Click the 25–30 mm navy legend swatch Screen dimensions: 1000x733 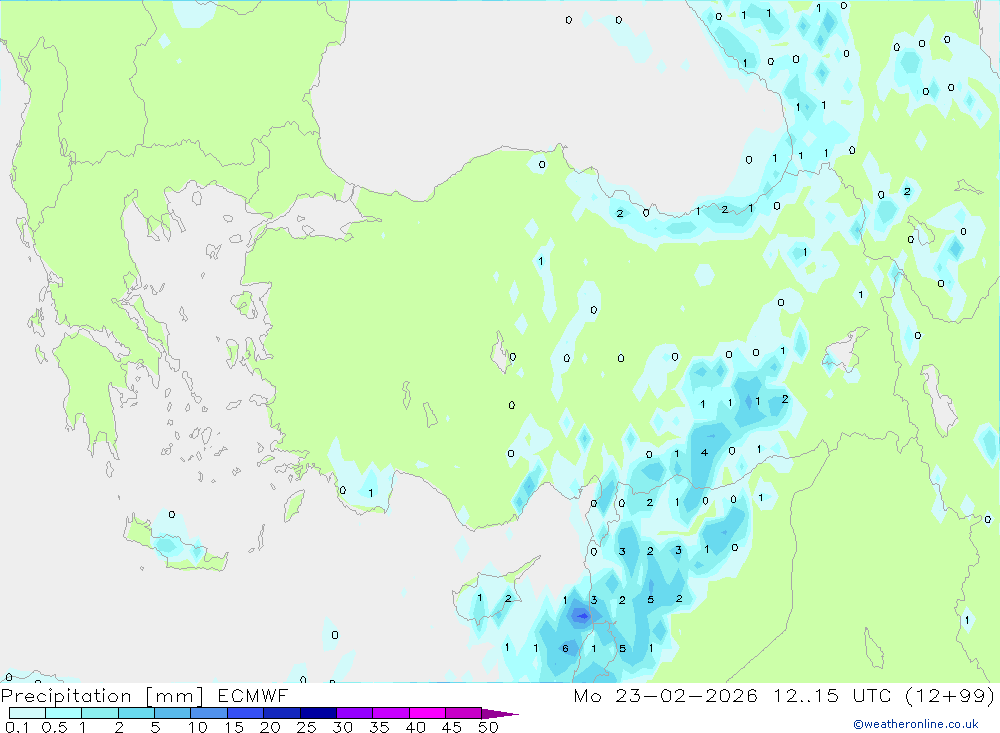318,713
